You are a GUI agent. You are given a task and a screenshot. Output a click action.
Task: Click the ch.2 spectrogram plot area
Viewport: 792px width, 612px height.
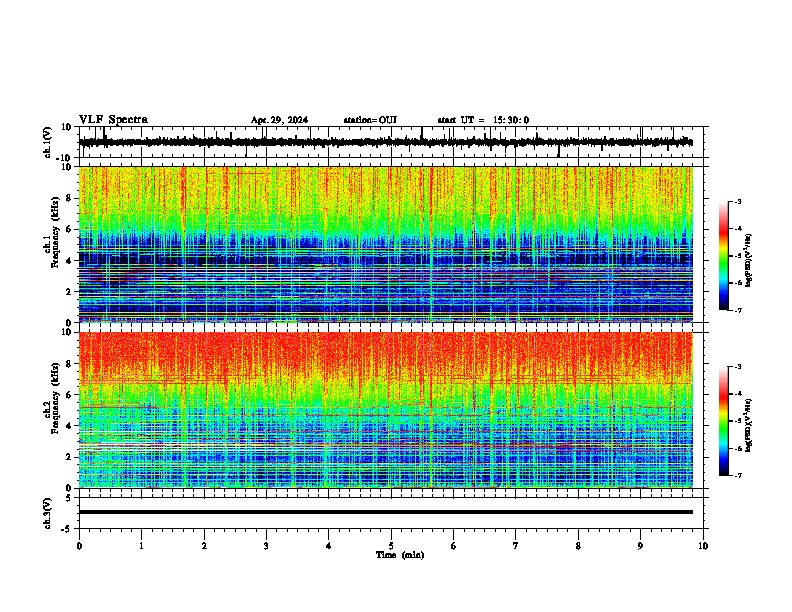(x=386, y=410)
